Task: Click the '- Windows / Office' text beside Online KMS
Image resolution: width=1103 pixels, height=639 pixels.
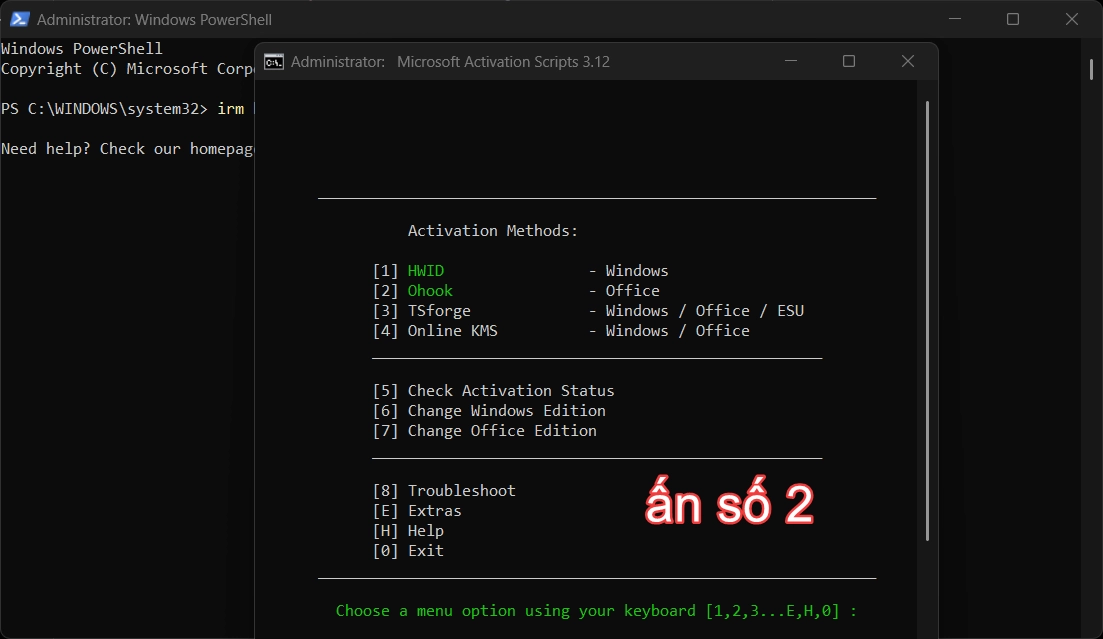Action: (669, 331)
